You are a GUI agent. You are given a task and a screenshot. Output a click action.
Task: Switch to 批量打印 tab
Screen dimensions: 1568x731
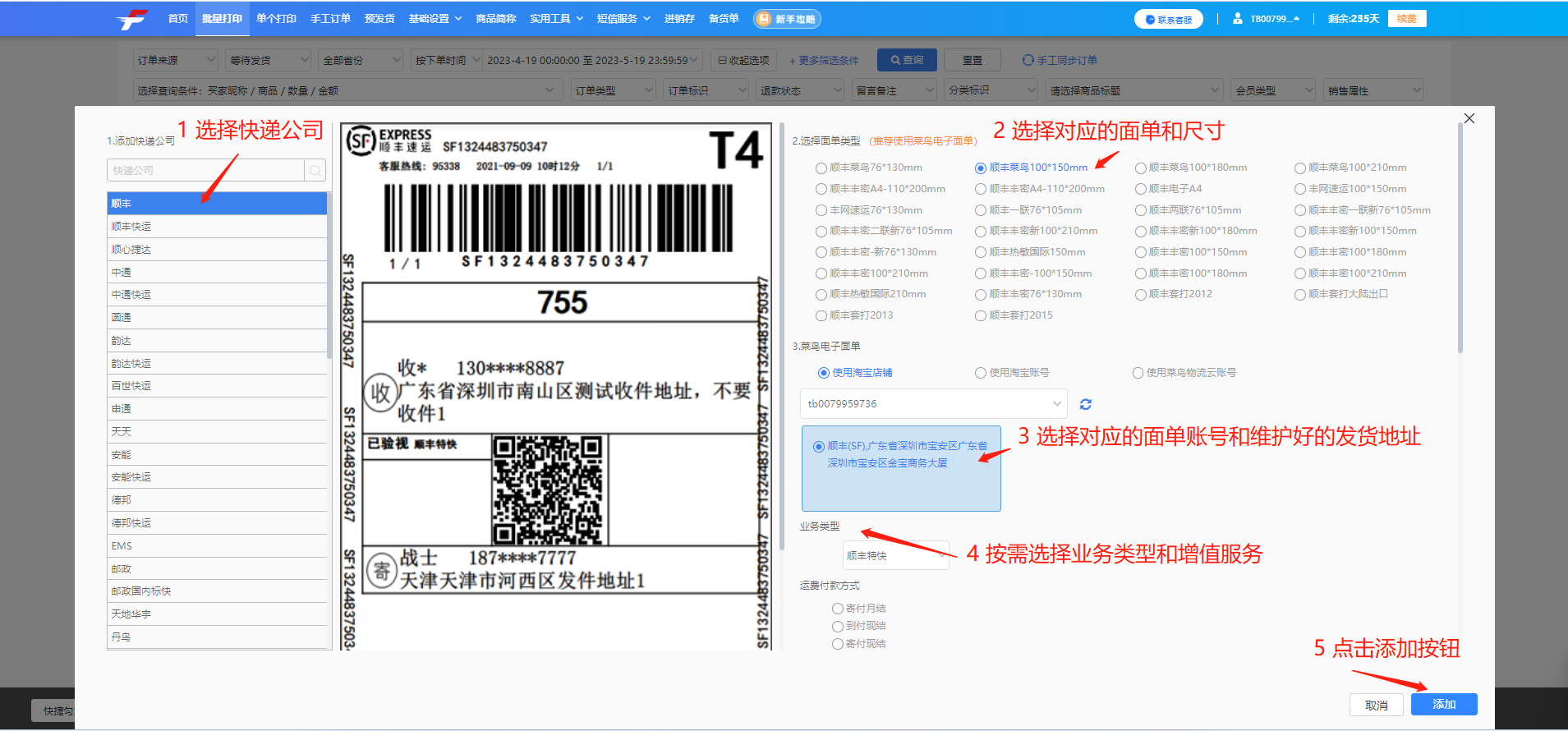tap(222, 18)
